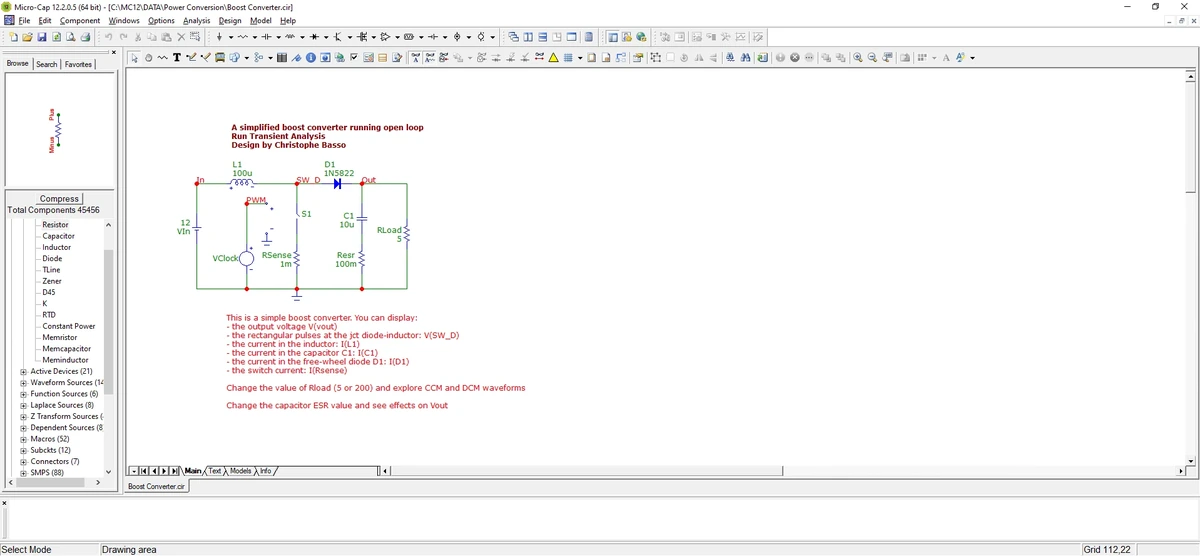Open Find with the binoculars icon
The height and width of the screenshot is (556, 1200).
pos(745,57)
